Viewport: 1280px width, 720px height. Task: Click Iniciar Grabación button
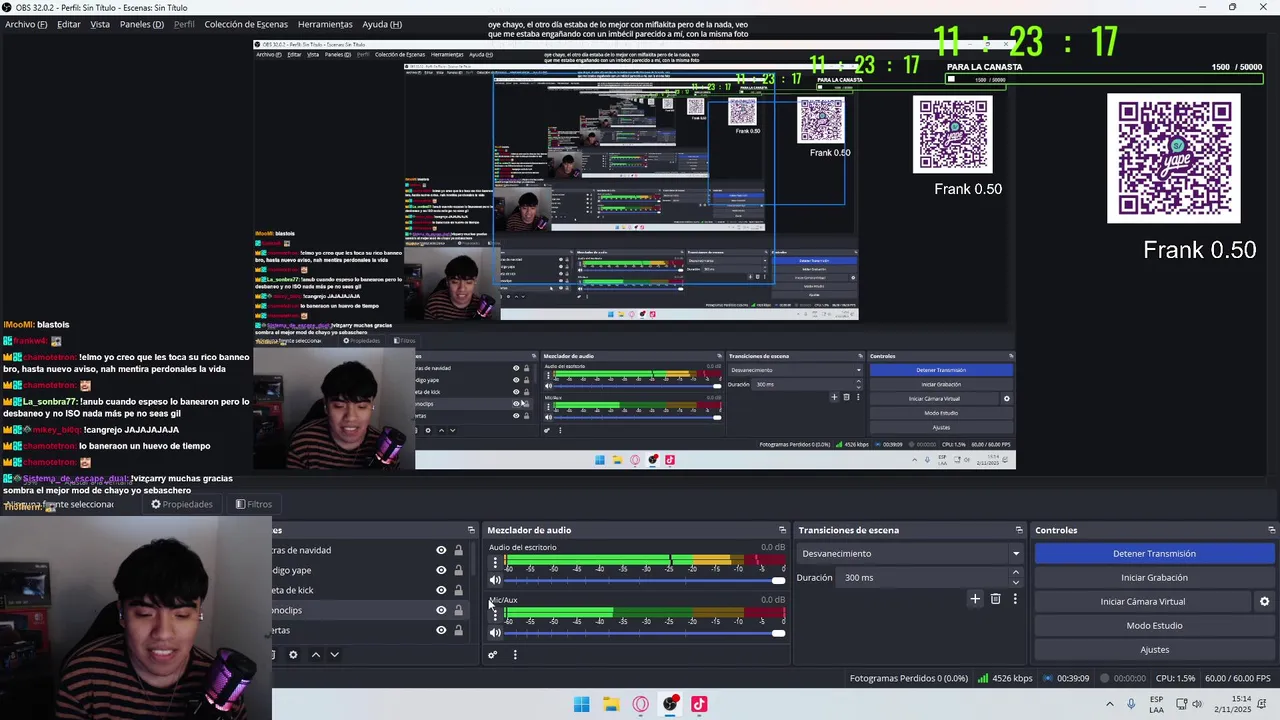1154,578
